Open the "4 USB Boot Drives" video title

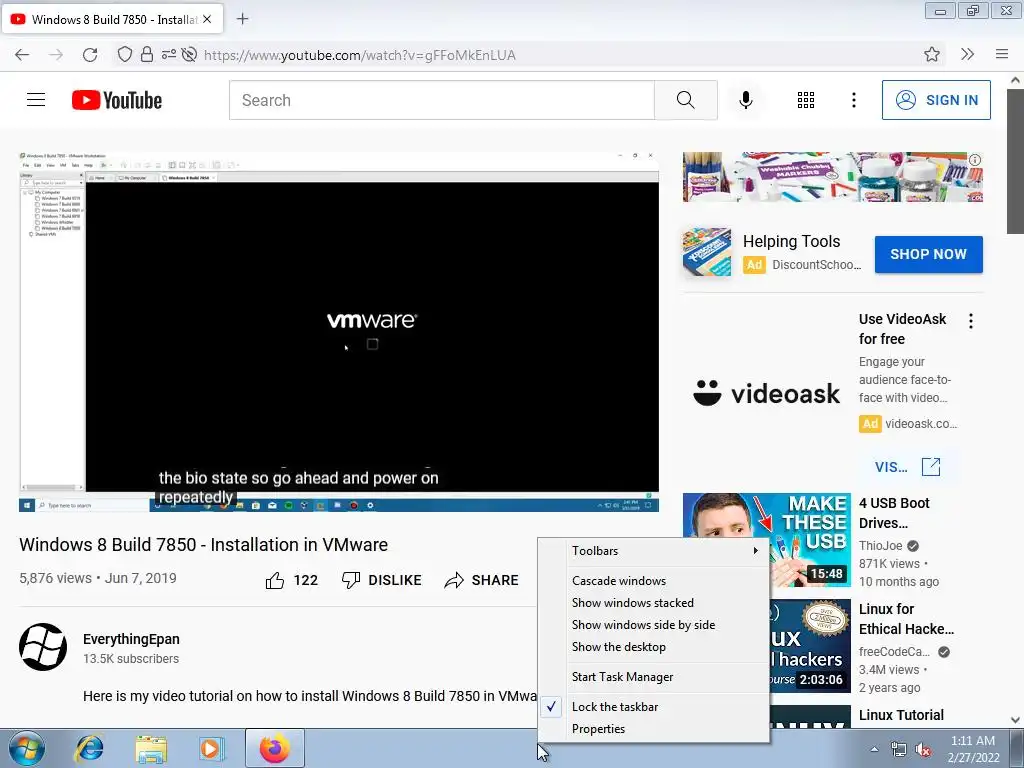coord(894,513)
